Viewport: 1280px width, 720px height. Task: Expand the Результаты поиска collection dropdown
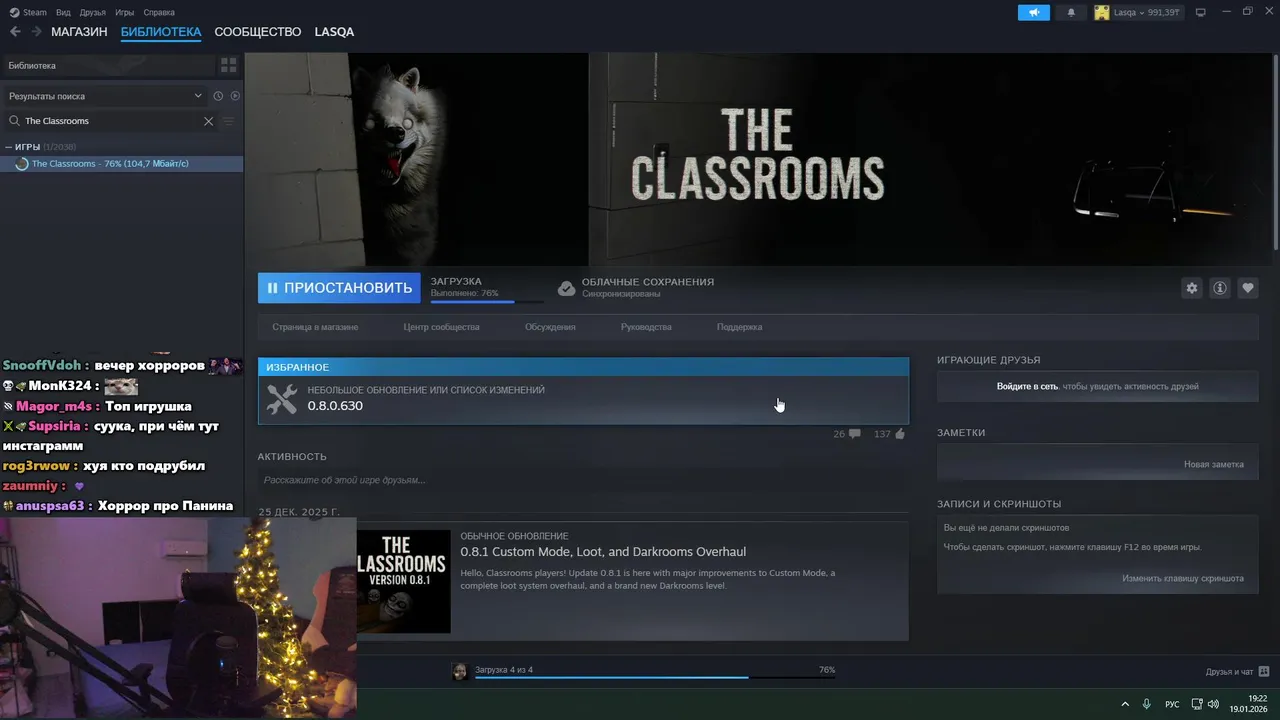click(198, 96)
